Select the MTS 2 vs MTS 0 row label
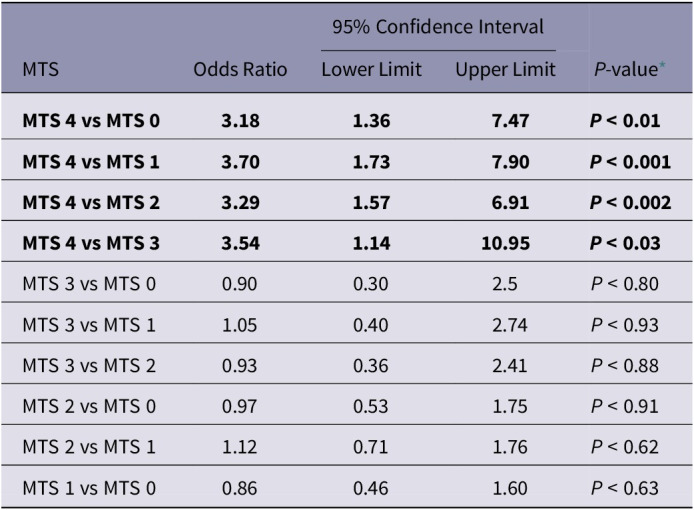694x510 pixels. click(89, 407)
